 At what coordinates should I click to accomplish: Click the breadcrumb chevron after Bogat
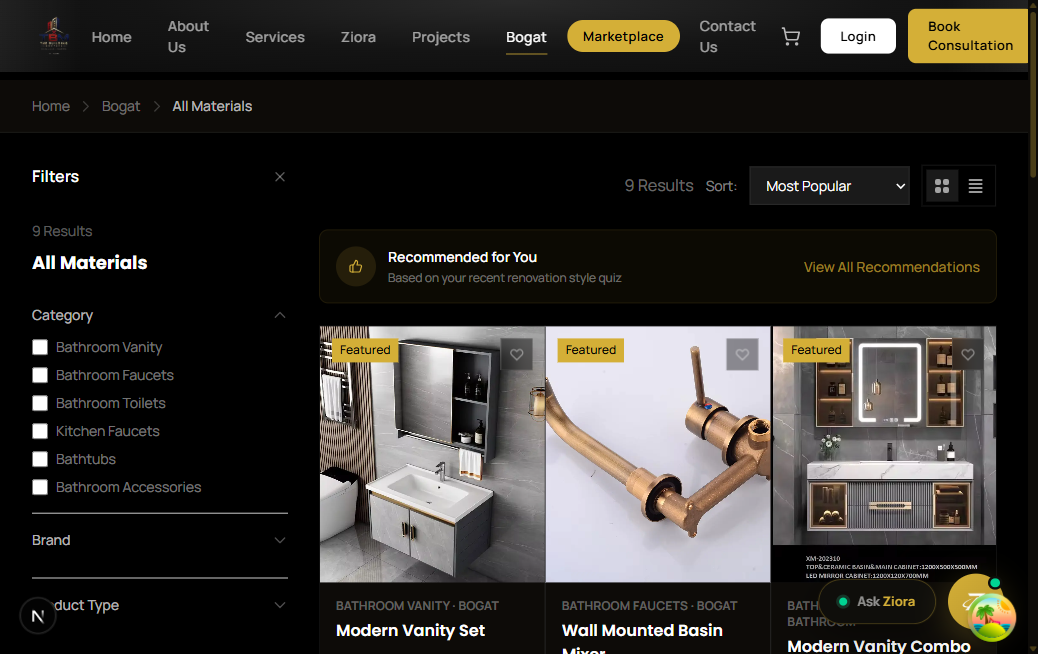tap(157, 107)
